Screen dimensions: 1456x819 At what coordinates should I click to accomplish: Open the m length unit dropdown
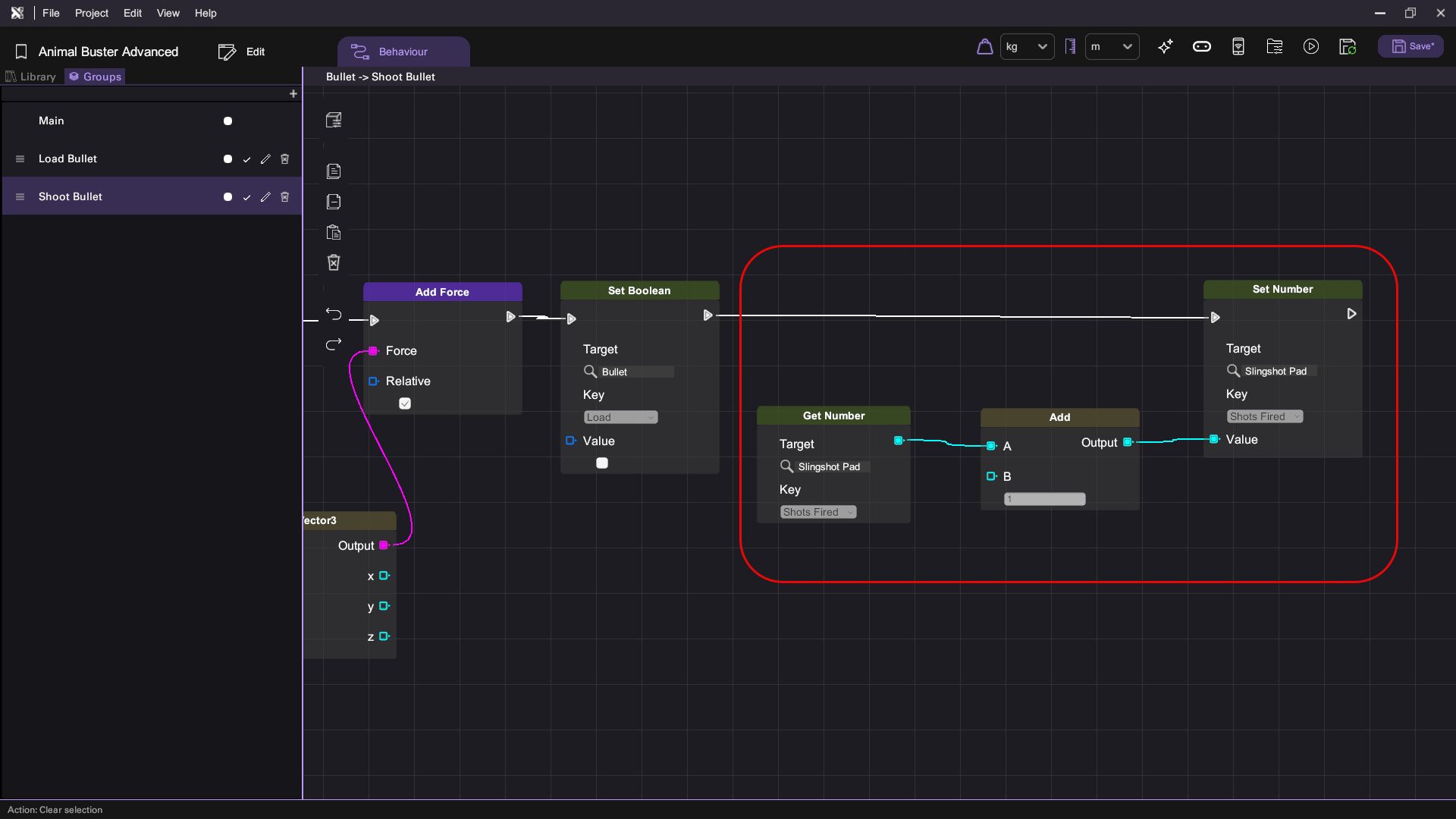point(1112,47)
